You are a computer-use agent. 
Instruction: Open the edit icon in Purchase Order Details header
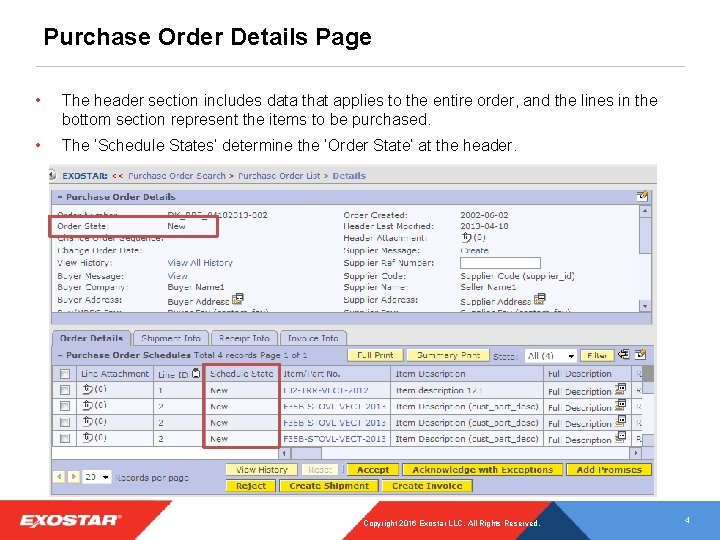pos(642,196)
